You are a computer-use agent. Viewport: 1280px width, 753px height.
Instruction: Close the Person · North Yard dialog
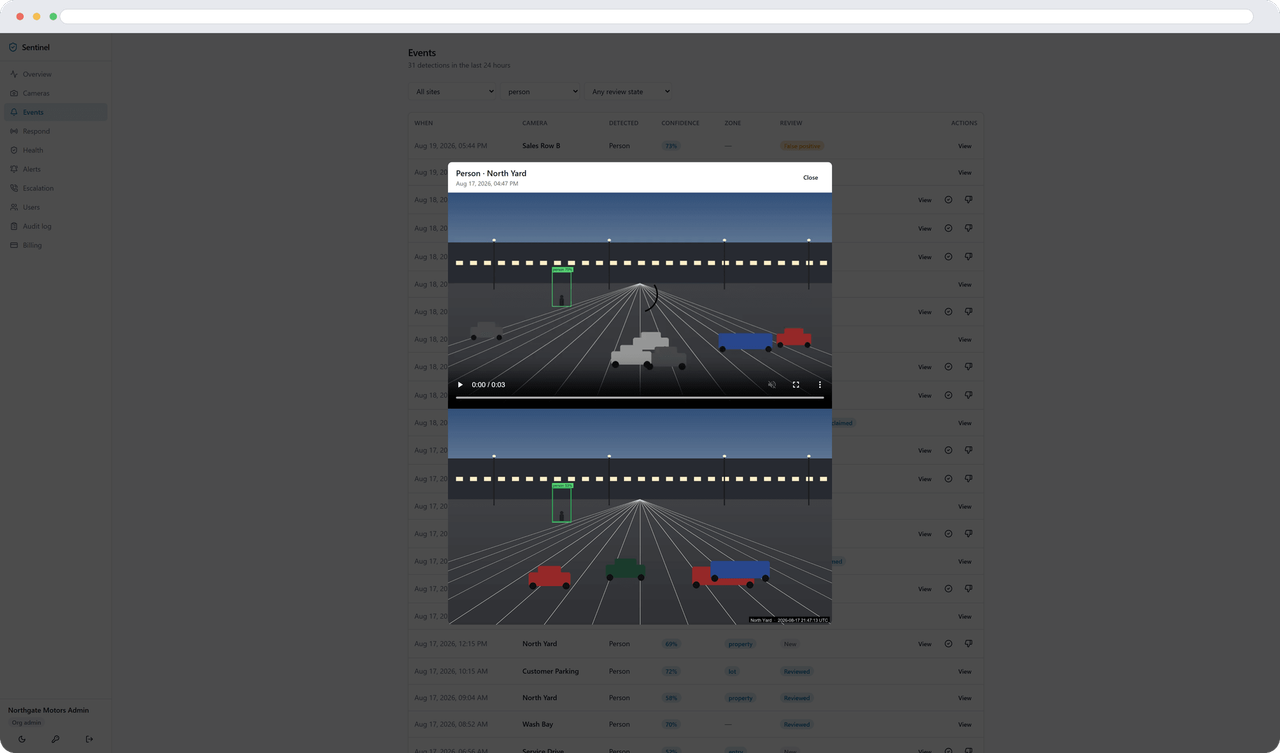810,178
